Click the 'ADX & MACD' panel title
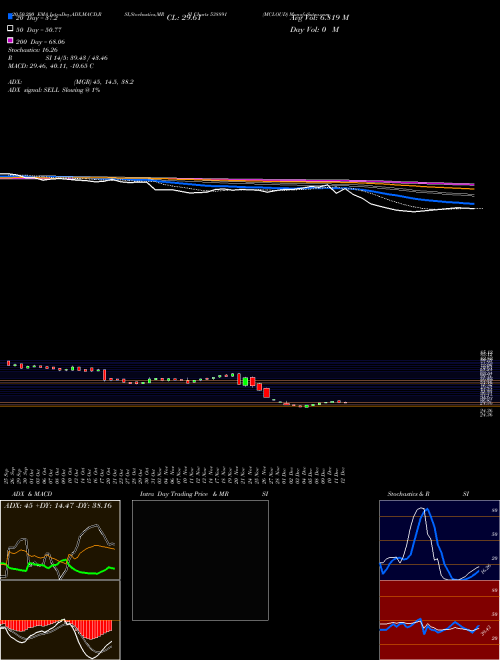Image resolution: width=500 pixels, height=660 pixels. (32, 494)
